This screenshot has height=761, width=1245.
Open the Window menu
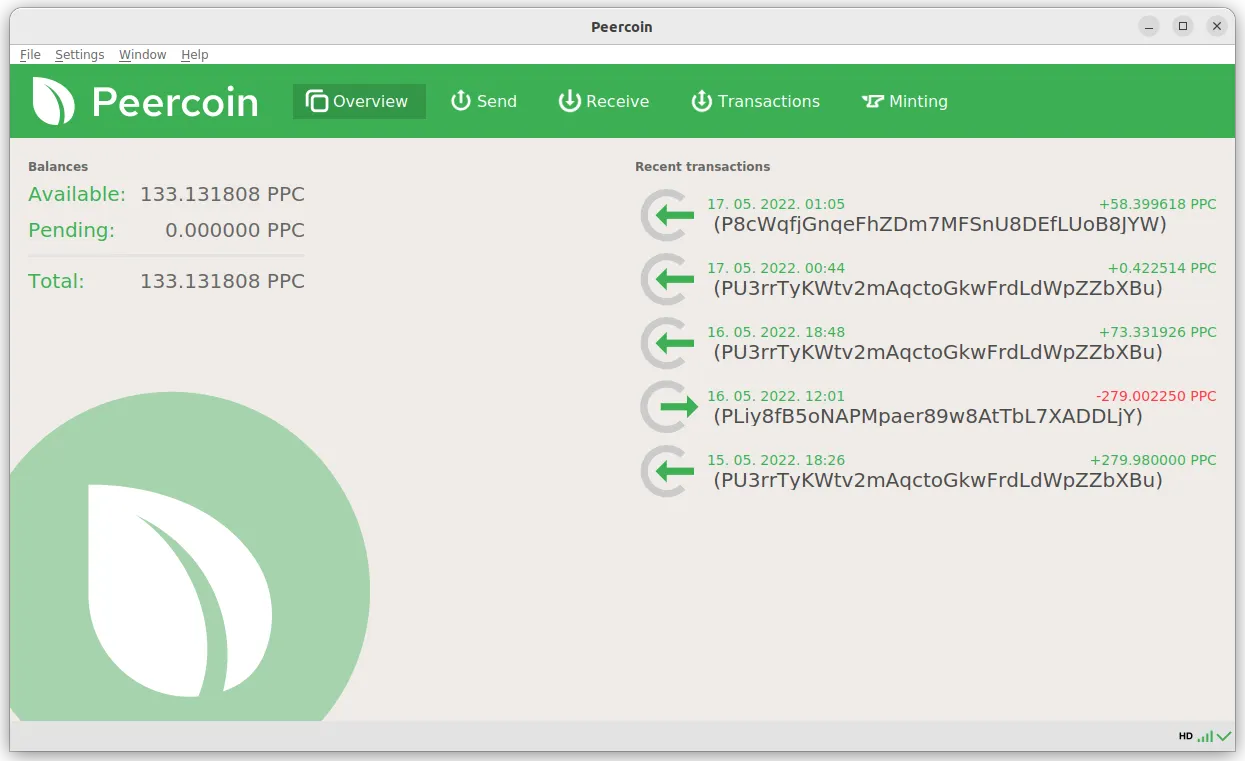(143, 55)
